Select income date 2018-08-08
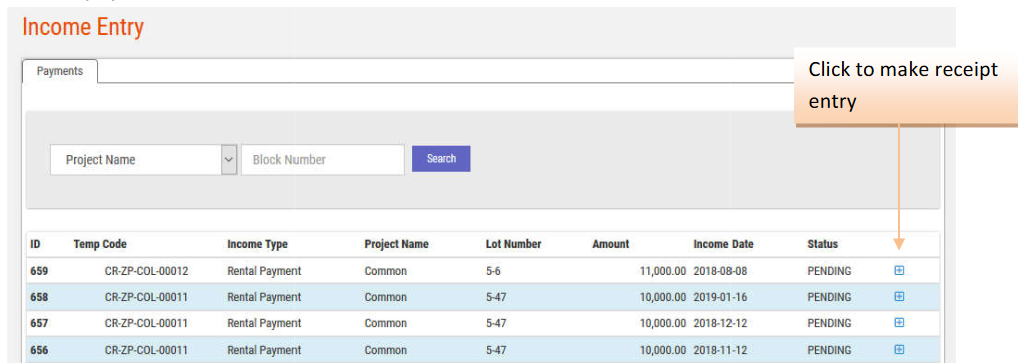The height and width of the screenshot is (363, 1018). click(721, 271)
